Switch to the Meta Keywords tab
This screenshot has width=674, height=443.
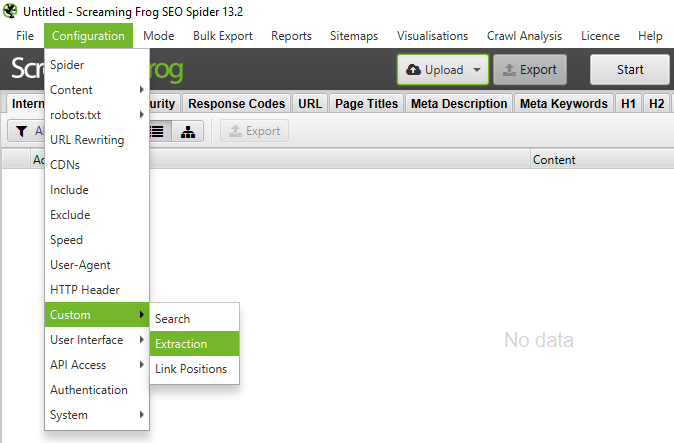pos(564,104)
